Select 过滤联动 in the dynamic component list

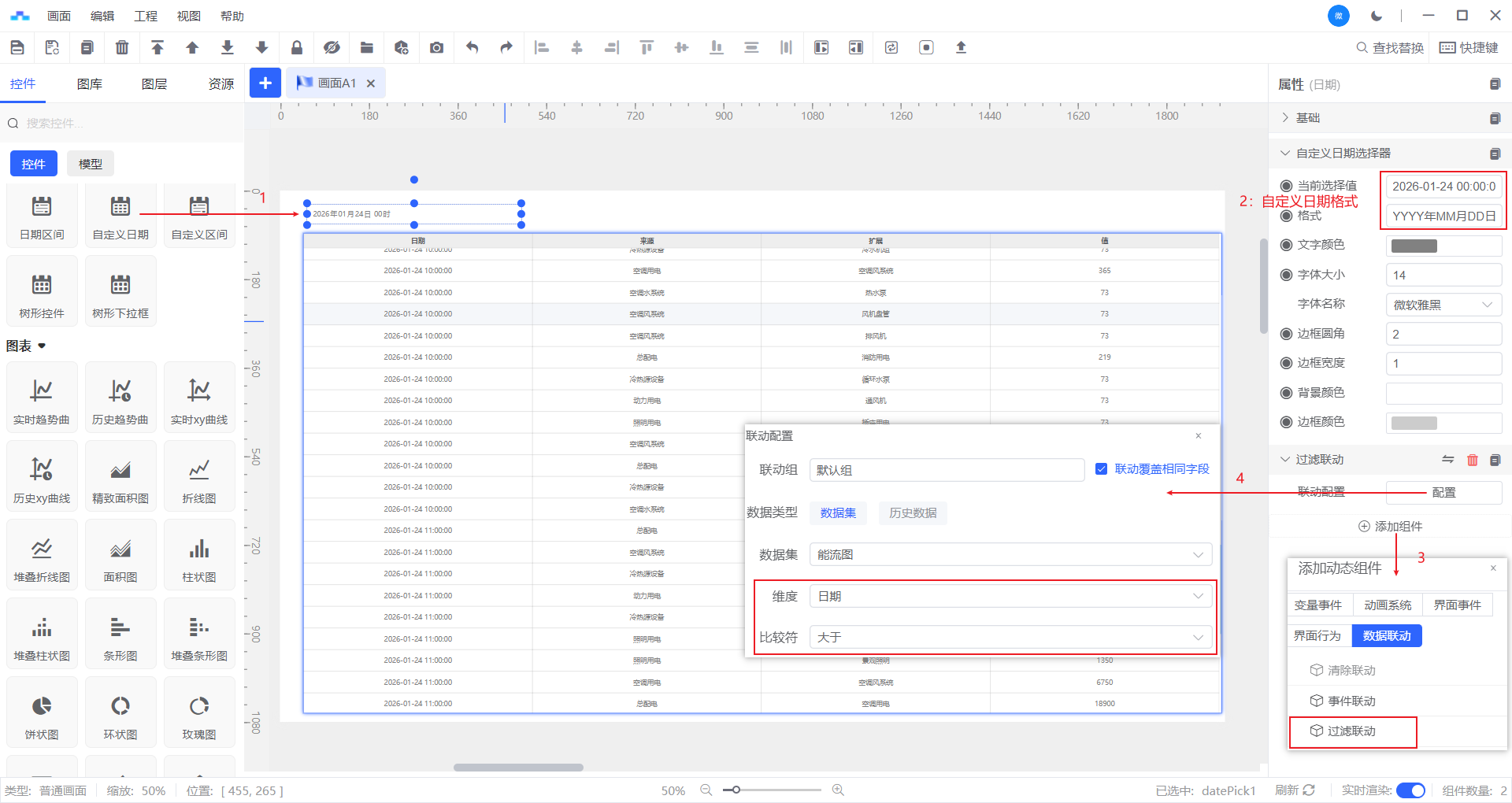tap(1351, 731)
